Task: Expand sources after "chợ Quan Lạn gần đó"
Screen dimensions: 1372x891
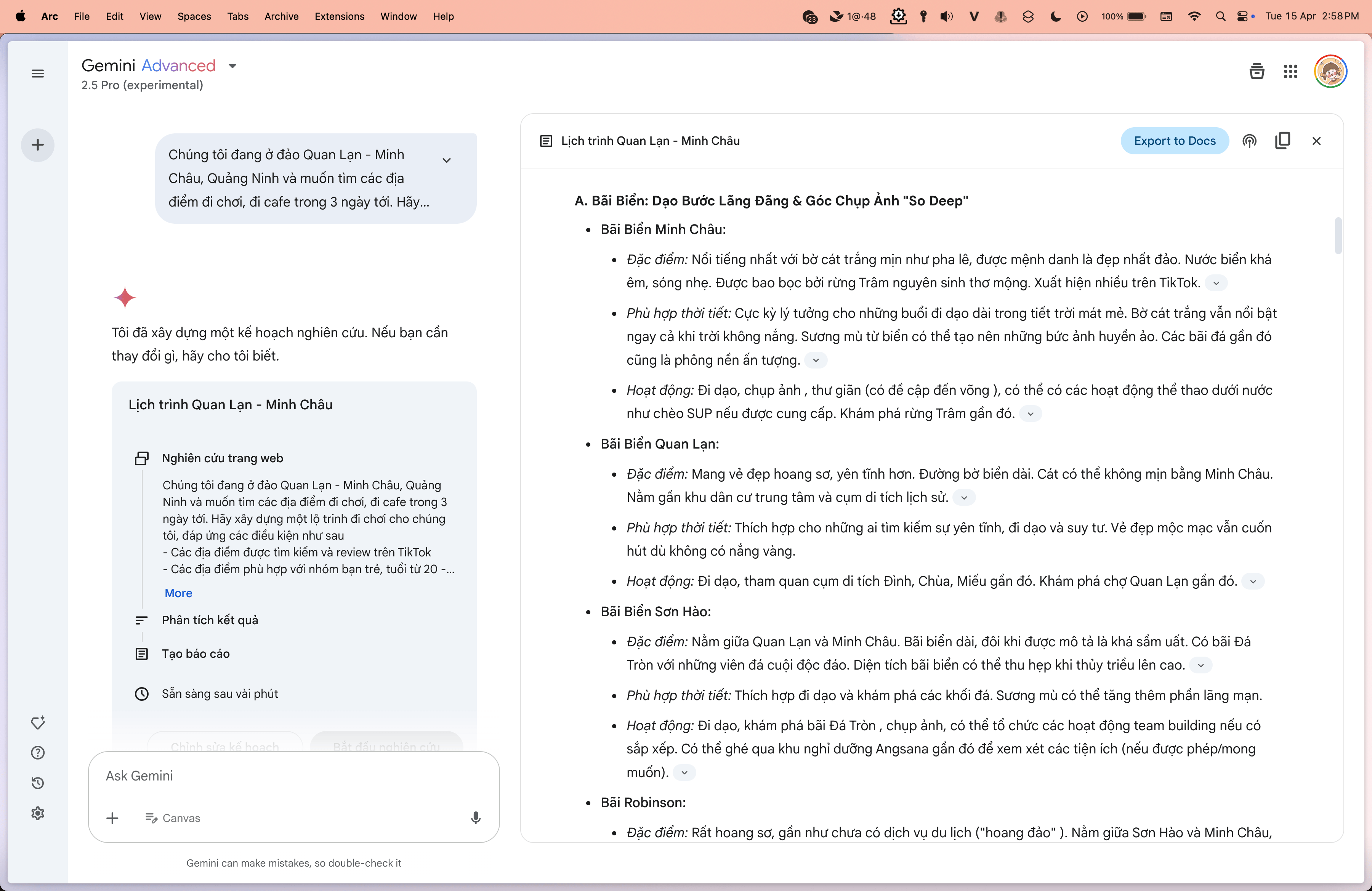Action: click(1253, 582)
